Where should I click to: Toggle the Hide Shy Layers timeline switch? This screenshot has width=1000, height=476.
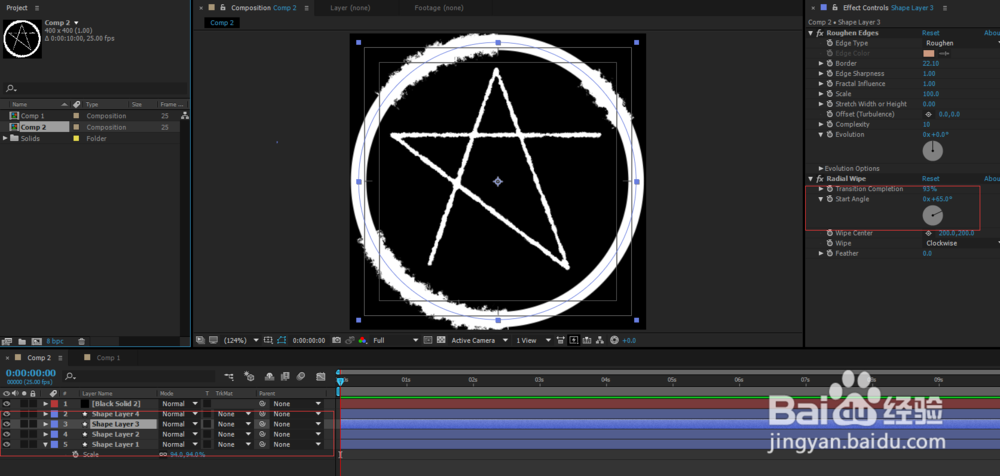270,376
